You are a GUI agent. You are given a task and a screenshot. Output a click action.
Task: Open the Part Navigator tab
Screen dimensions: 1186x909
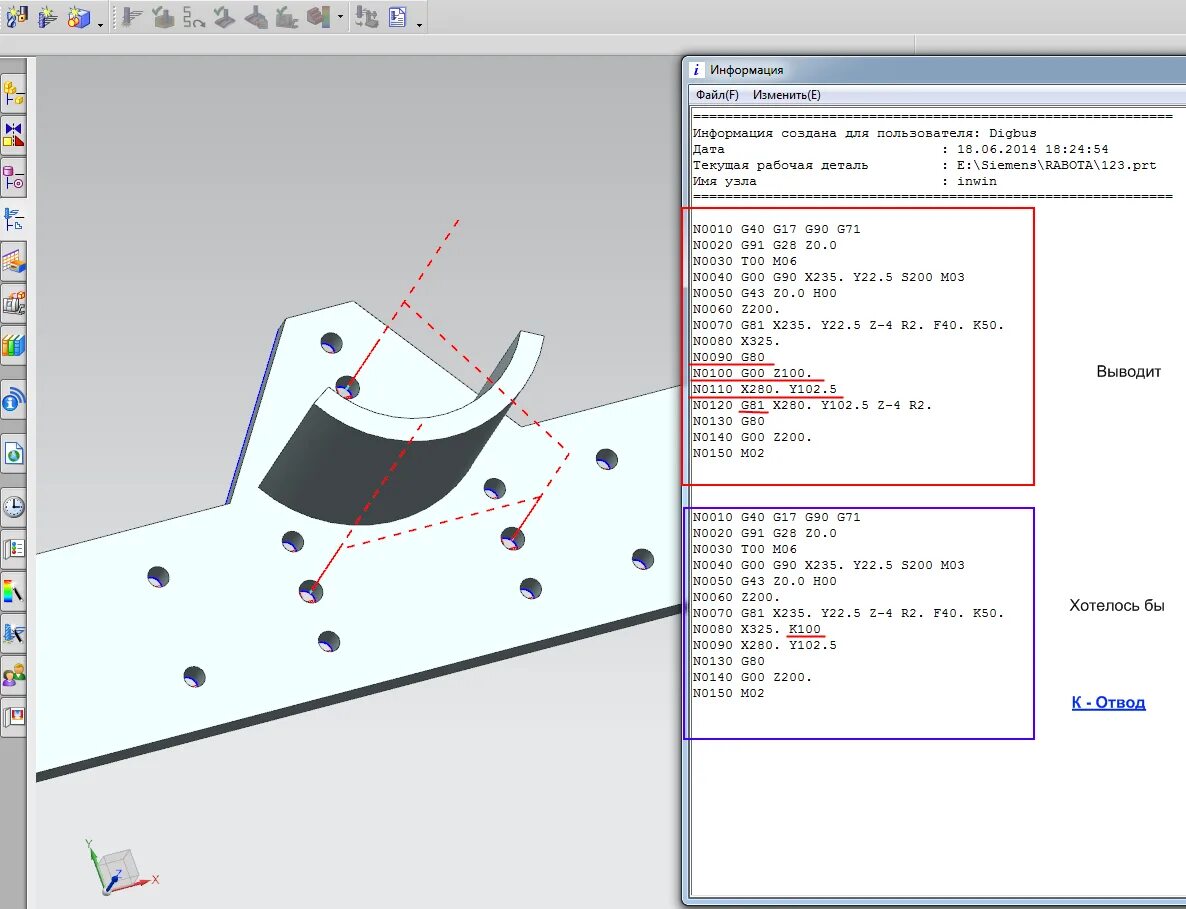14,178
